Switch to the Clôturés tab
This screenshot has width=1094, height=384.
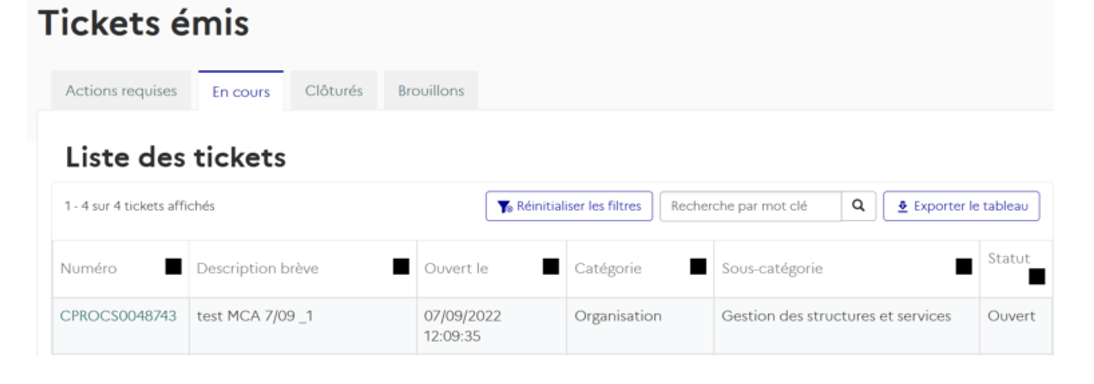pyautogui.click(x=334, y=91)
